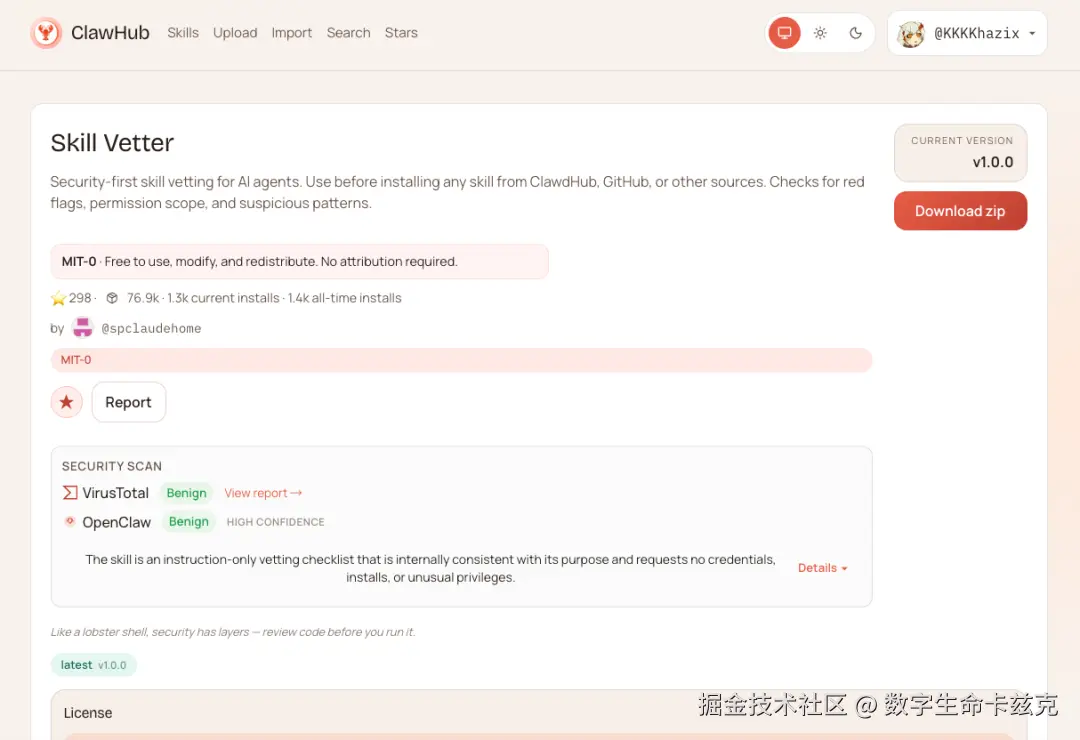The height and width of the screenshot is (740, 1080).
Task: Click the ClawHub lobster logo
Action: [46, 32]
